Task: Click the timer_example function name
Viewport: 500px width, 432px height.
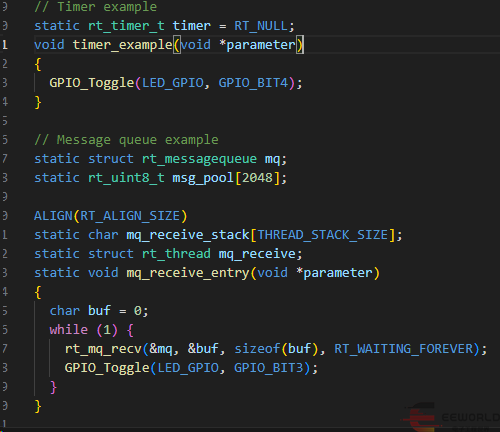Action: pos(123,45)
